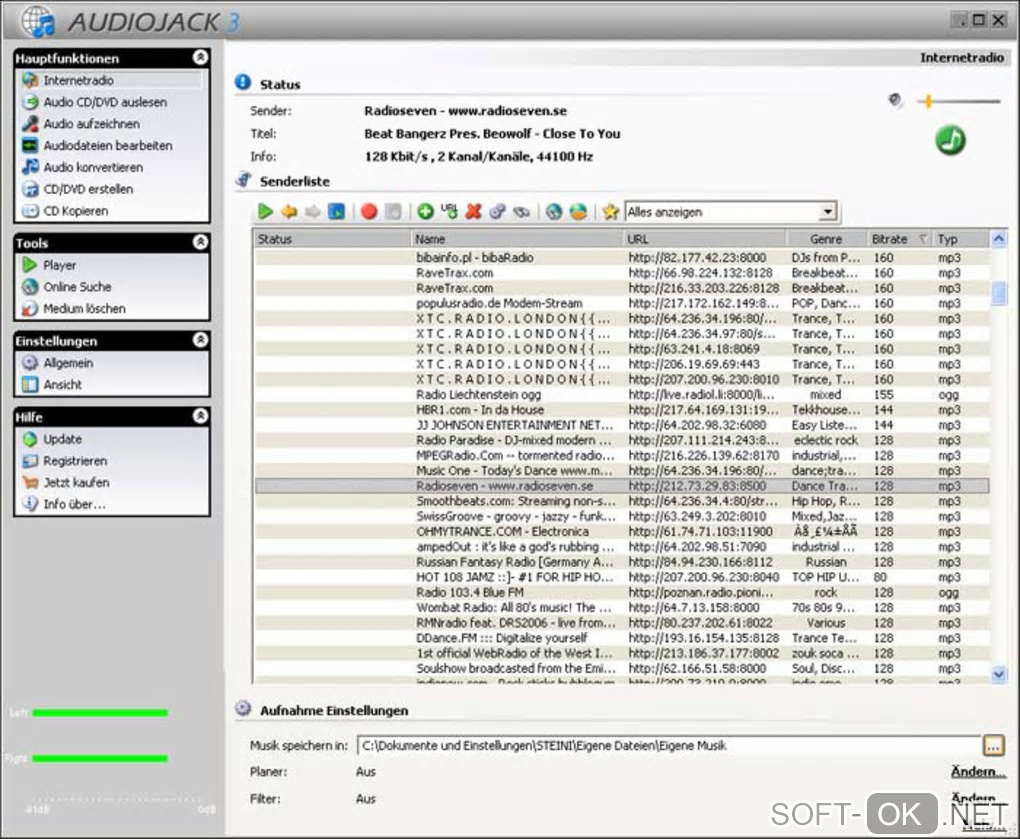Add a new station with green plus icon
The height and width of the screenshot is (839, 1020).
425,211
